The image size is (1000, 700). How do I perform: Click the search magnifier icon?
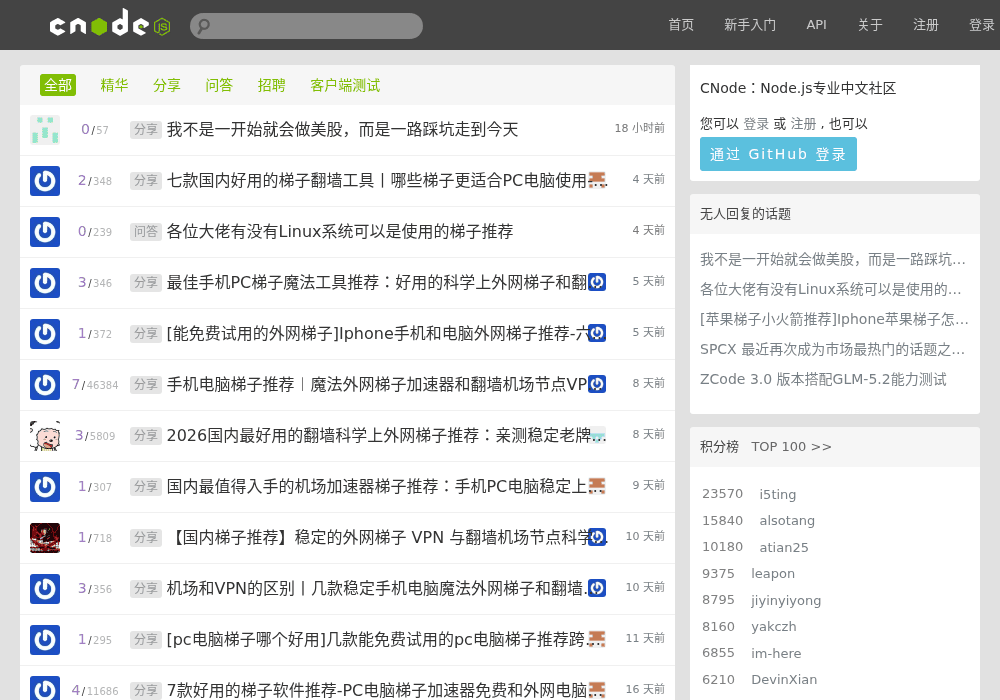(203, 26)
